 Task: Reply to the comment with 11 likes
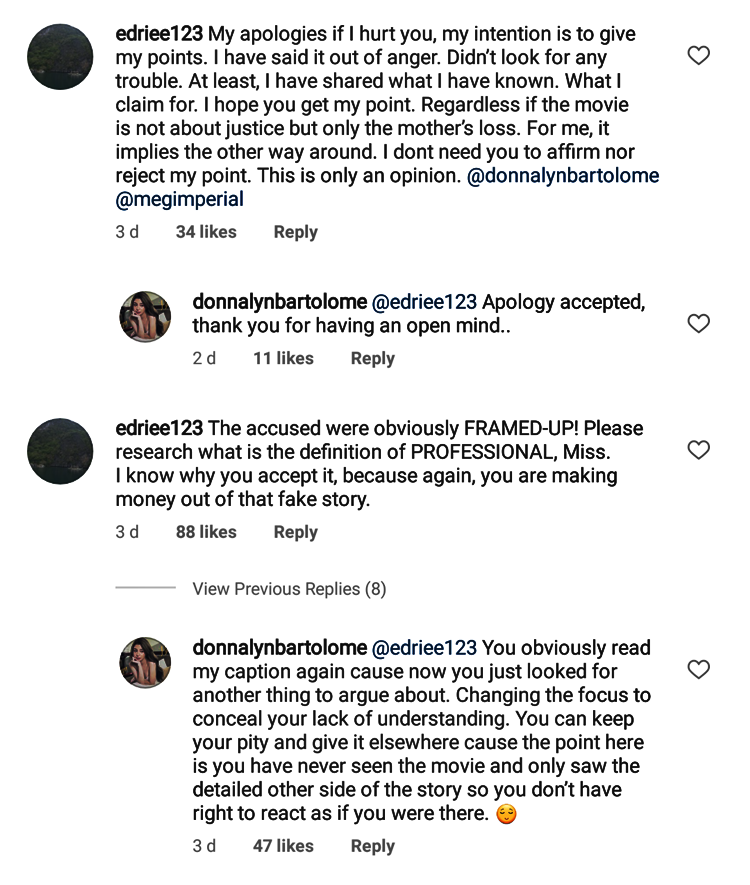coord(372,358)
